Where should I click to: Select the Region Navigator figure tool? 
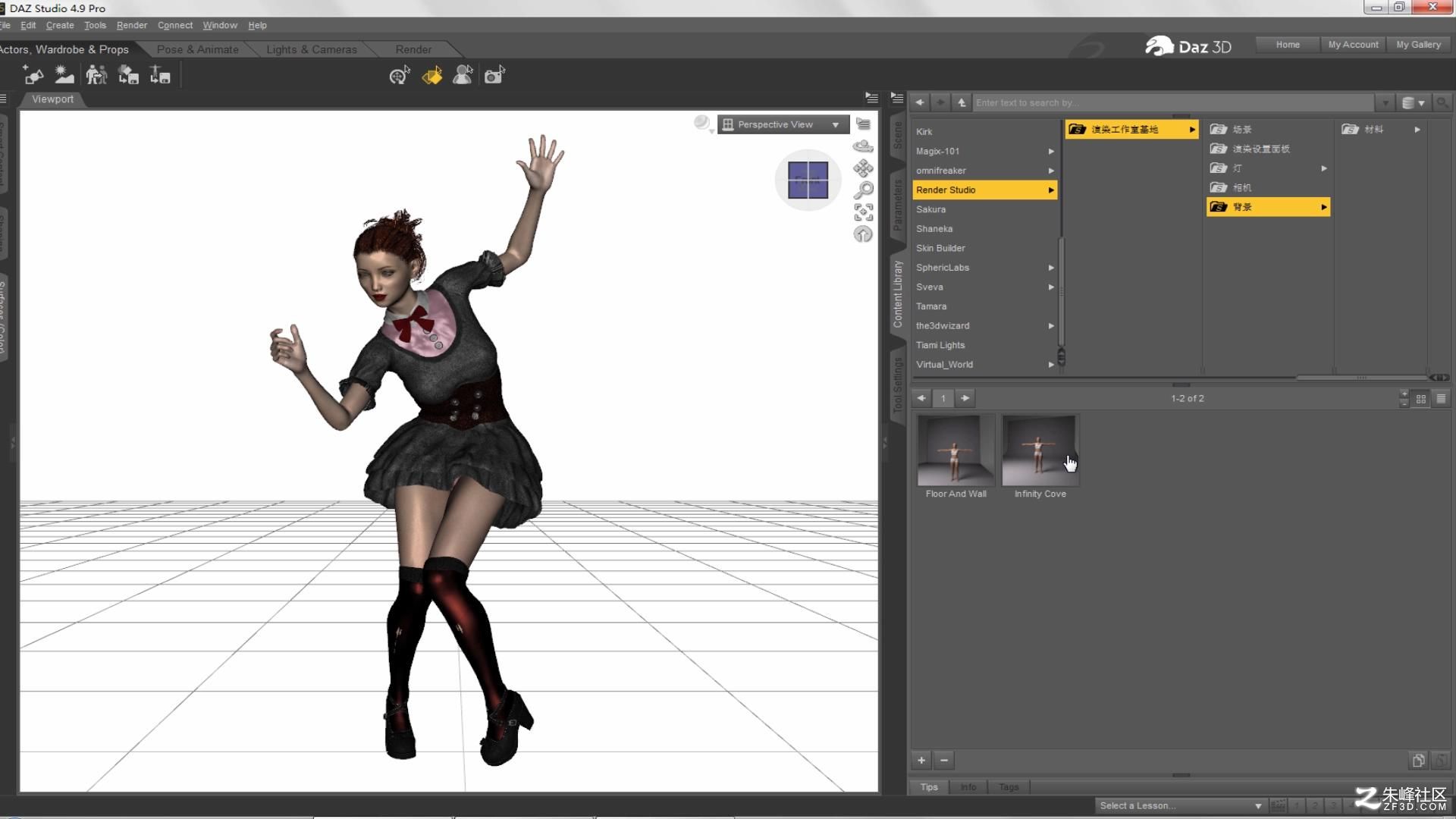click(x=463, y=75)
